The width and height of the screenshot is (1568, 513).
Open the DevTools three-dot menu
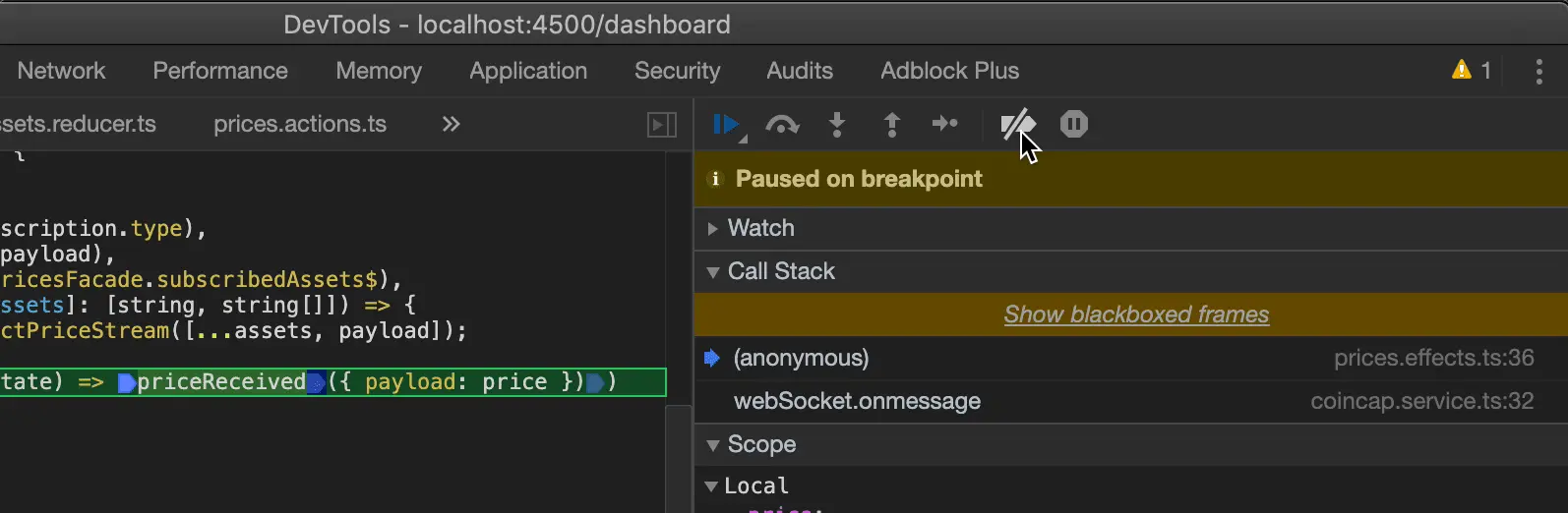[x=1538, y=72]
